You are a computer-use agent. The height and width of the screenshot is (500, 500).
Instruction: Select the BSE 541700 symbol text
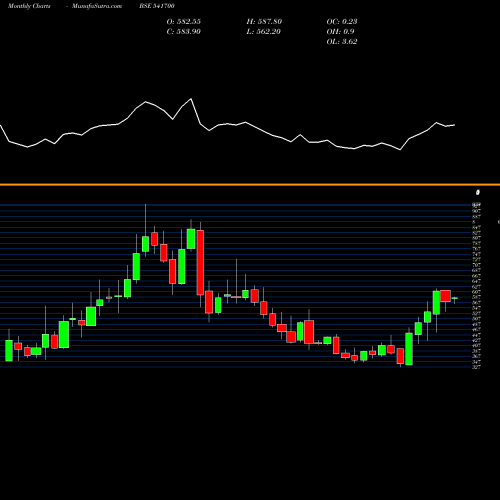(x=157, y=6)
